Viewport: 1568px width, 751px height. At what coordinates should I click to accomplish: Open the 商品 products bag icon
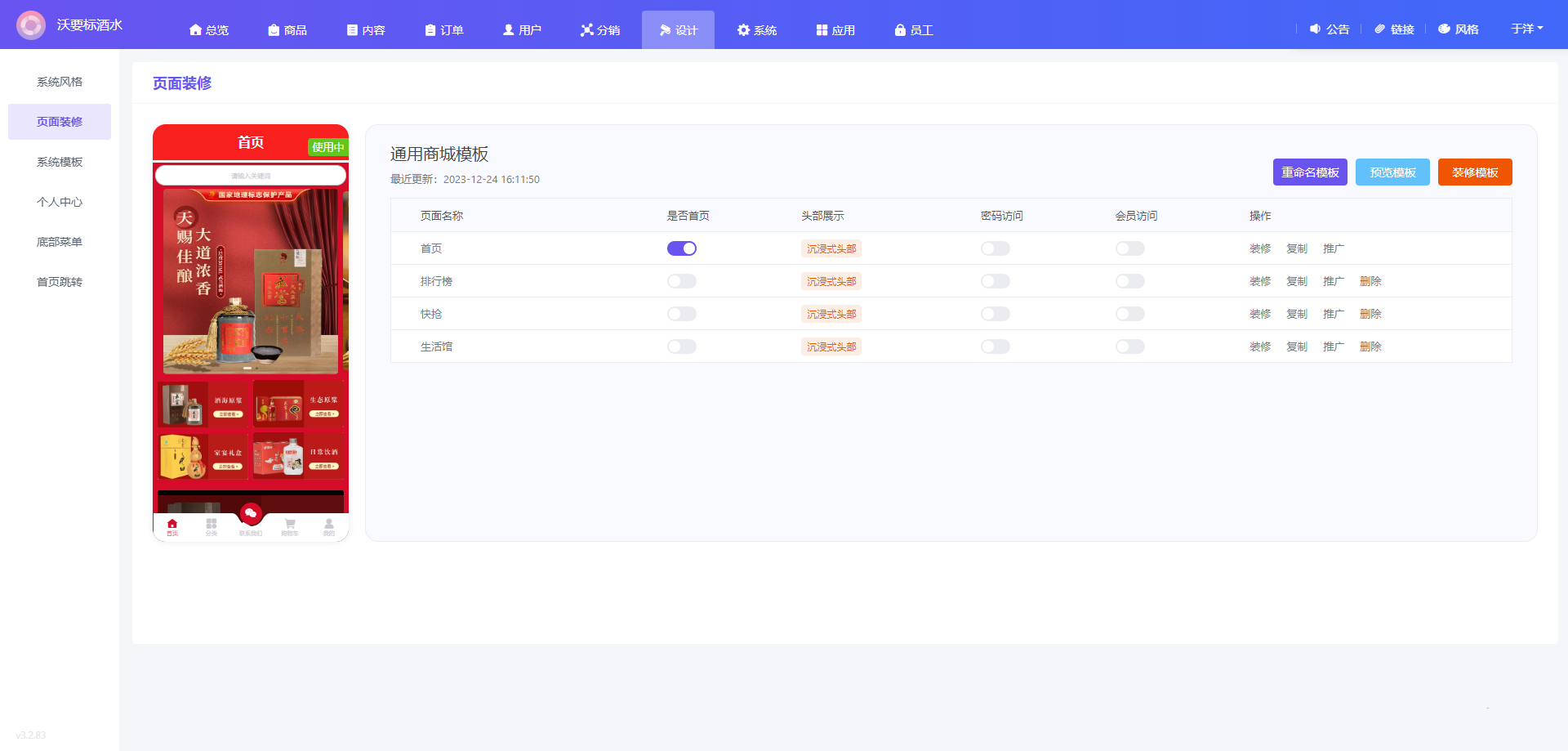[x=274, y=29]
